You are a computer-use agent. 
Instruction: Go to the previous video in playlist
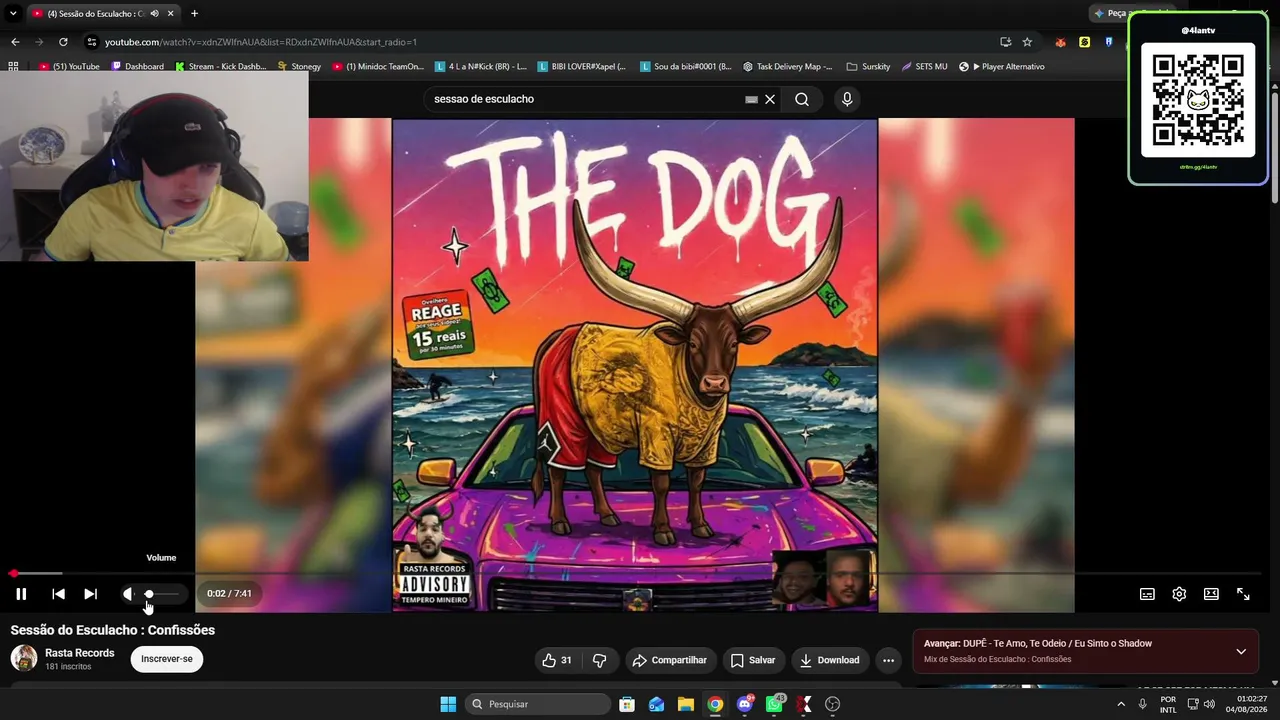[58, 594]
